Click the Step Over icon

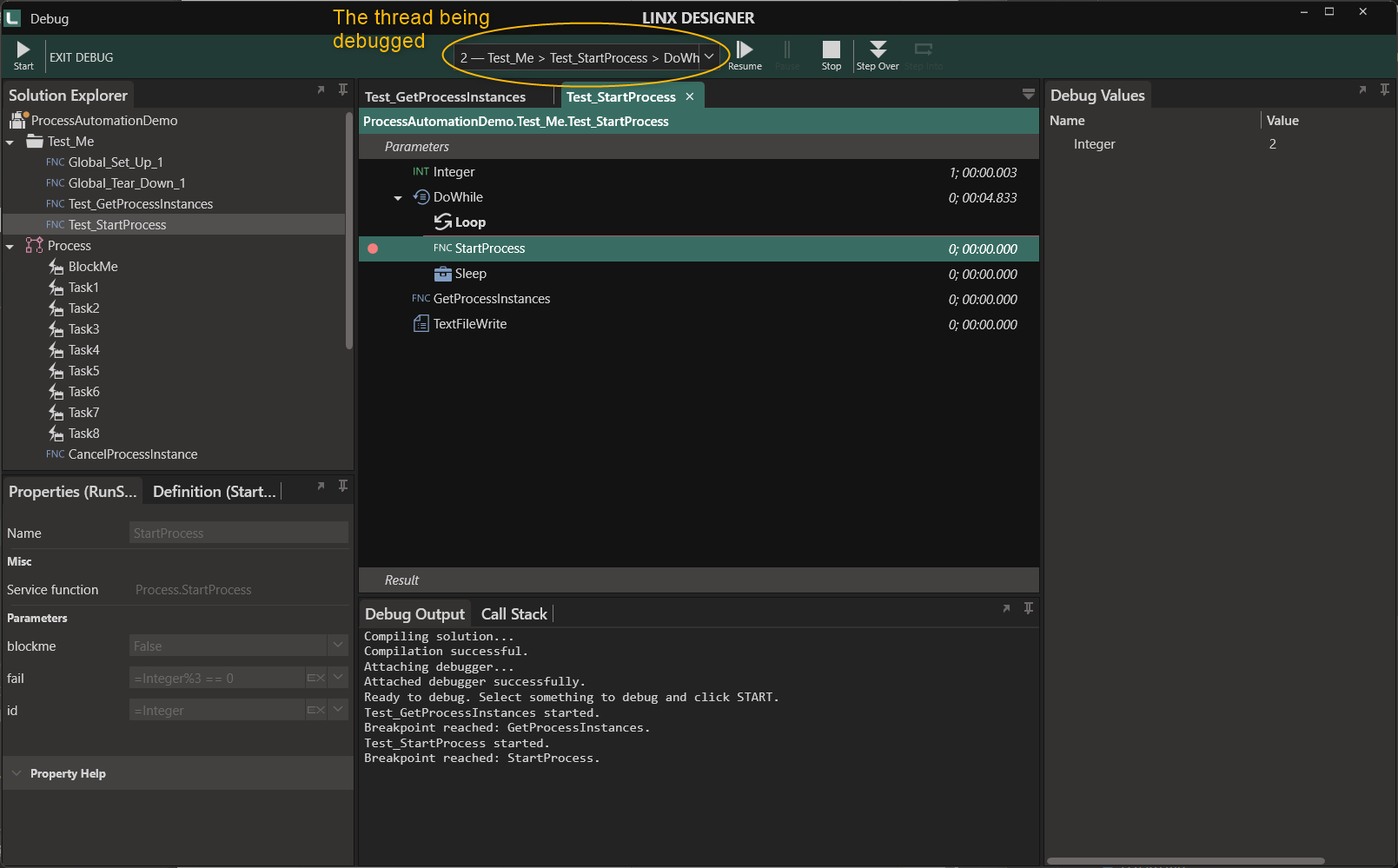click(878, 50)
